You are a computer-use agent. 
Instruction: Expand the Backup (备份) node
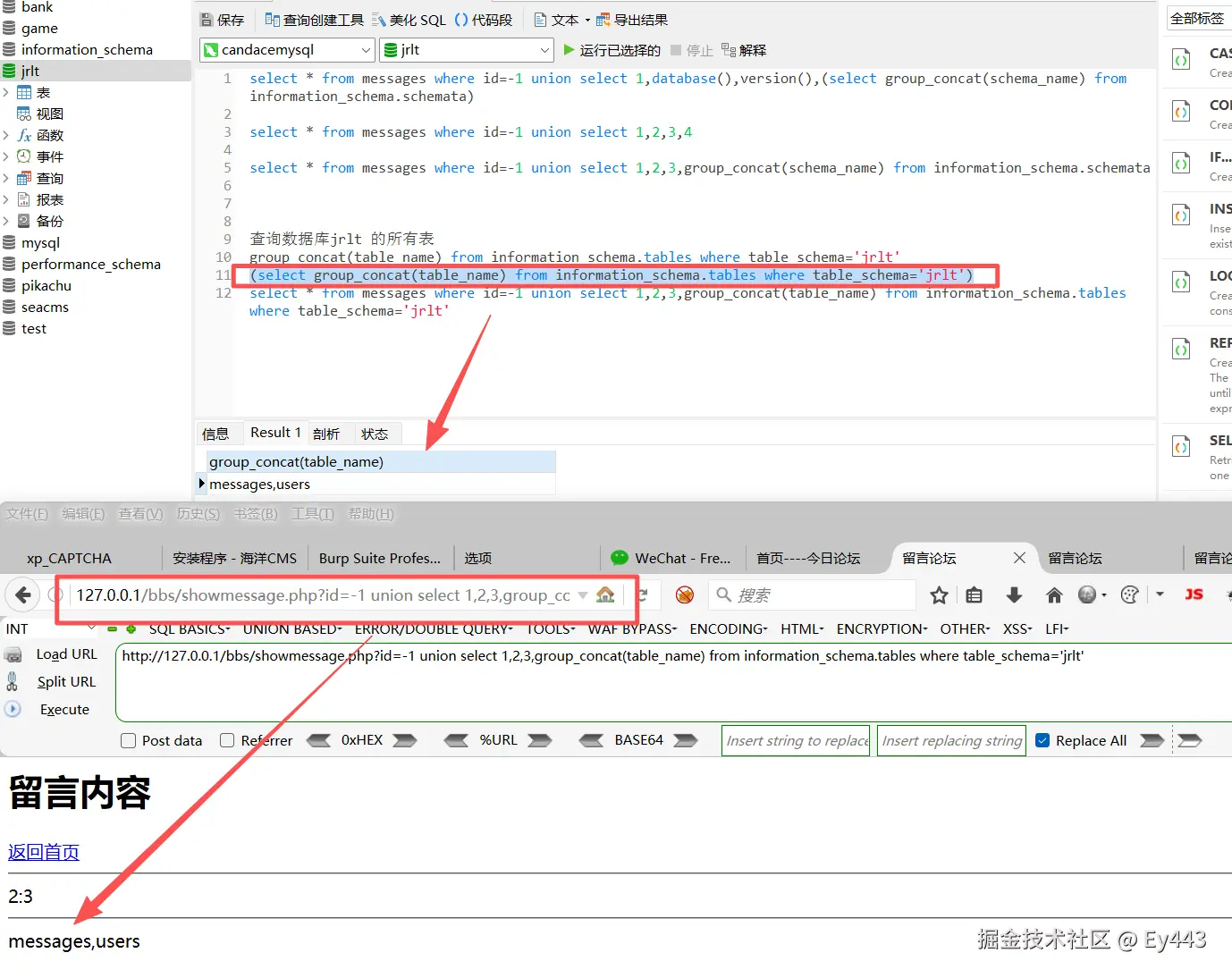(x=6, y=221)
